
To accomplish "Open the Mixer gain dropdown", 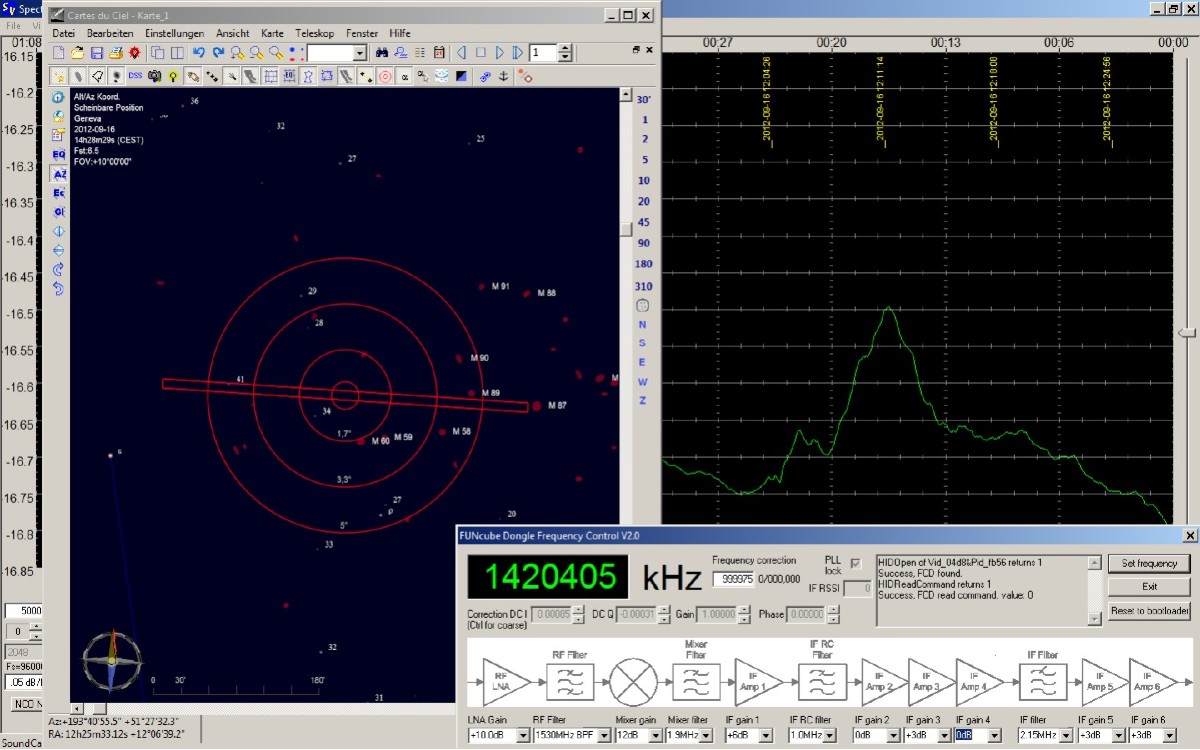I will click(655, 736).
